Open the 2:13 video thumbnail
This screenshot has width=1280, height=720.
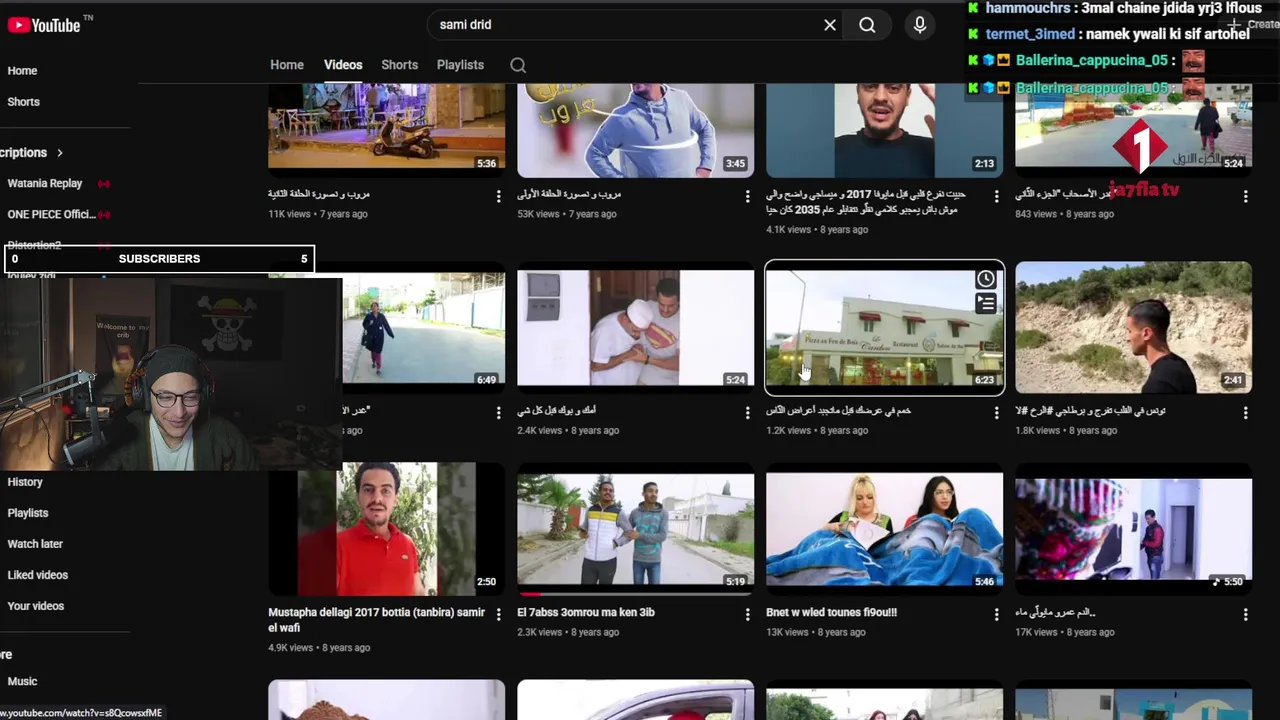pyautogui.click(x=884, y=129)
